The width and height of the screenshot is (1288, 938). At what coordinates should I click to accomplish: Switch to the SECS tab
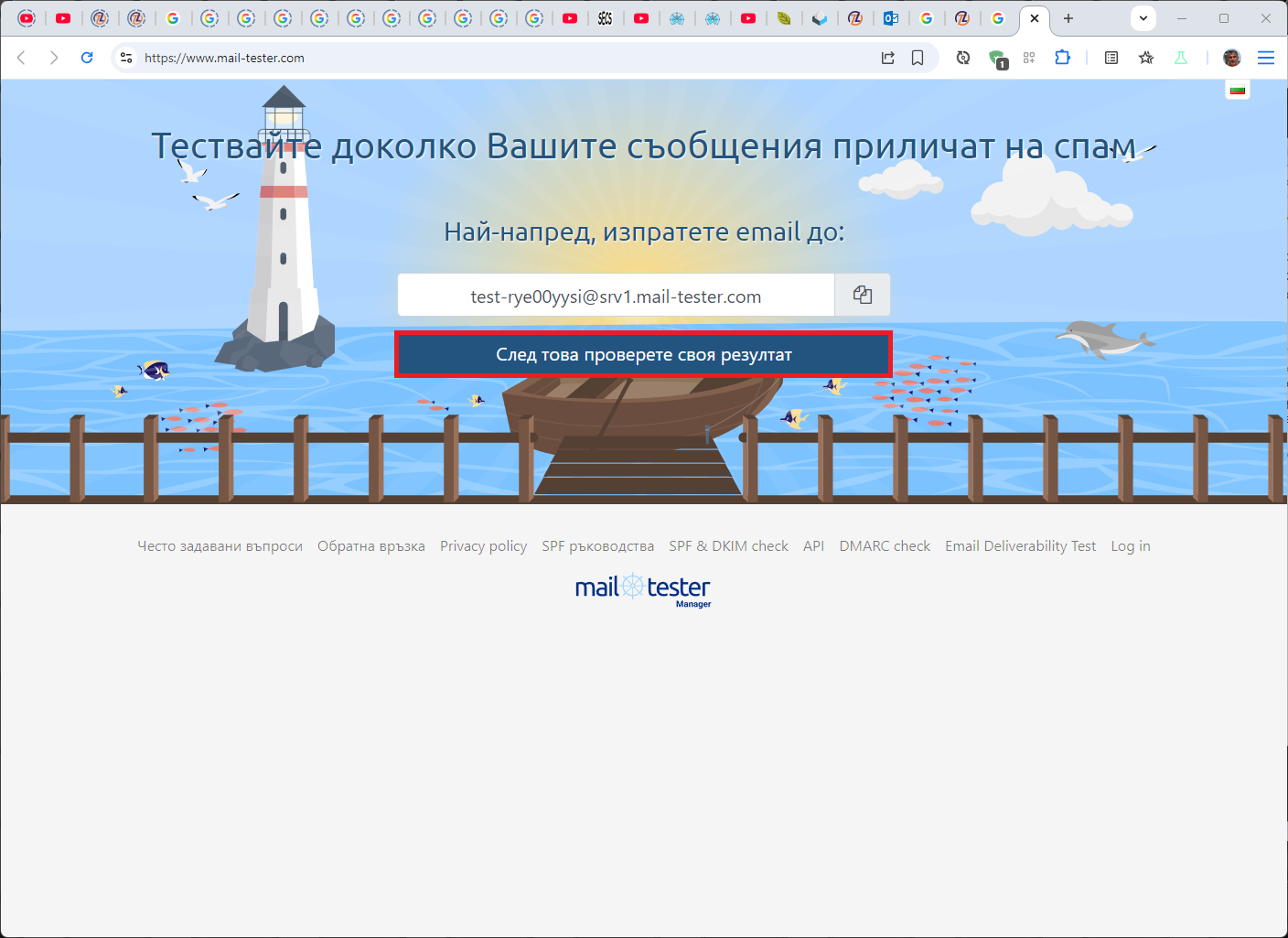coord(606,18)
